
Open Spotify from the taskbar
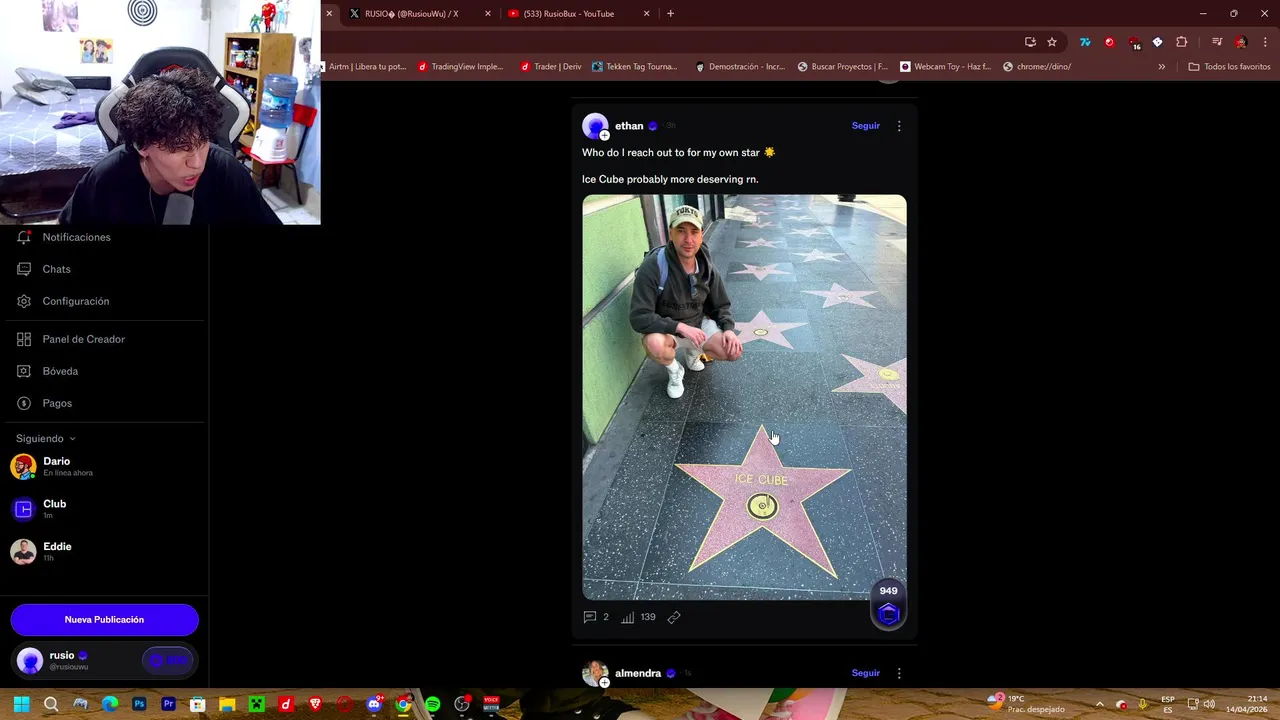pyautogui.click(x=432, y=704)
